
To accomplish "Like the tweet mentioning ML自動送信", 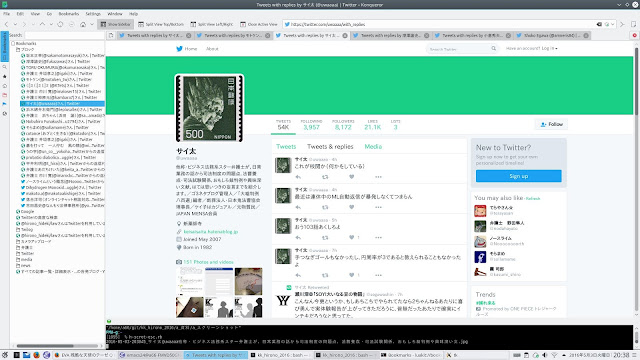I will [351, 207].
